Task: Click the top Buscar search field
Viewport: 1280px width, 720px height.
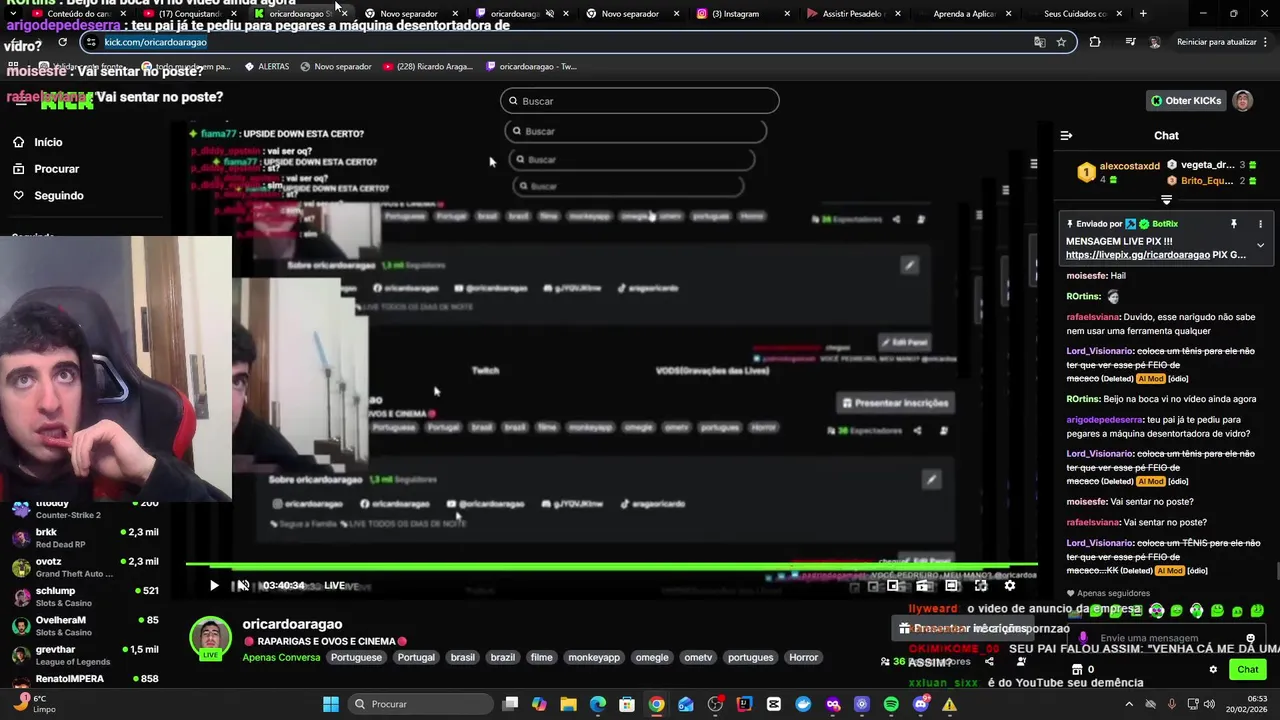Action: point(639,101)
